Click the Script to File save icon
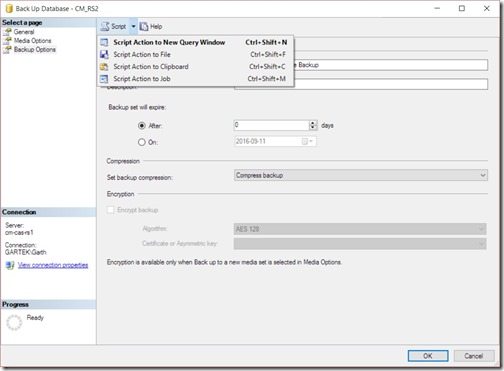504x371 pixels. click(104, 54)
